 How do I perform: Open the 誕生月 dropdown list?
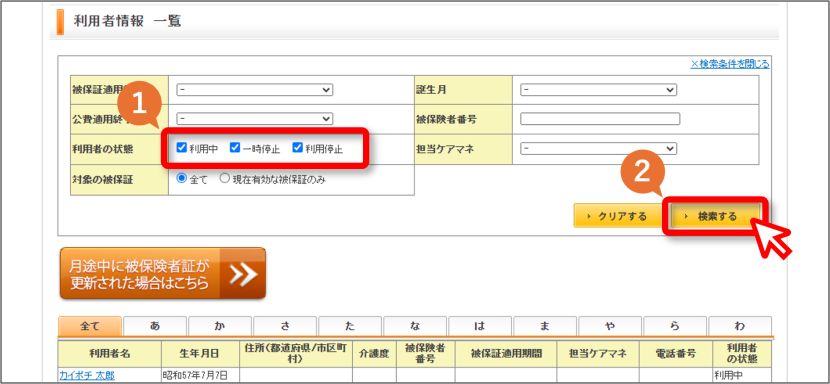point(599,90)
